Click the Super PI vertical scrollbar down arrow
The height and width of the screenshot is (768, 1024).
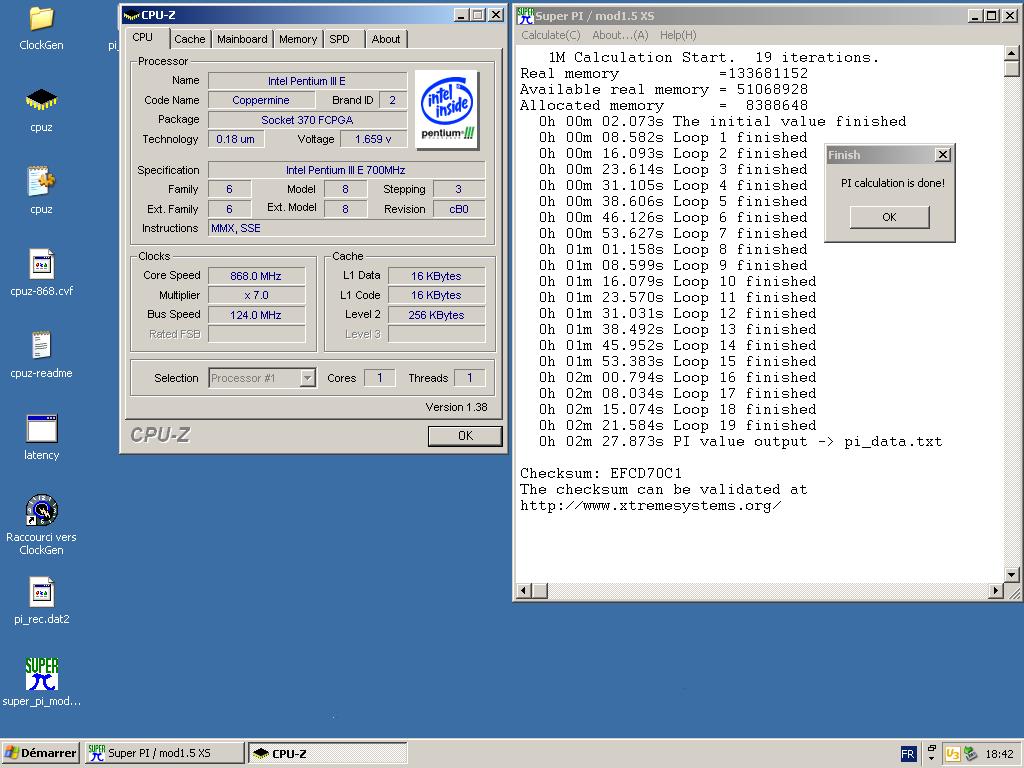[1011, 575]
